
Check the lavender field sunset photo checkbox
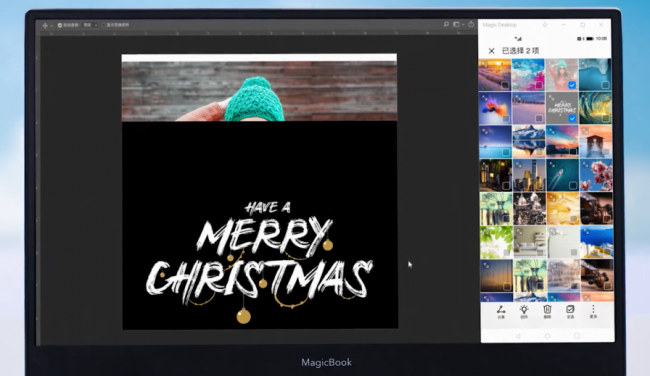pos(505,85)
